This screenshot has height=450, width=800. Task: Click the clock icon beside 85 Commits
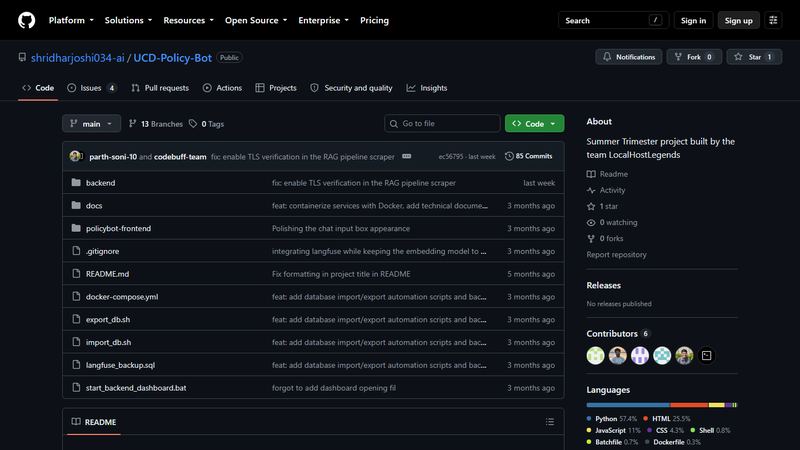[509, 156]
